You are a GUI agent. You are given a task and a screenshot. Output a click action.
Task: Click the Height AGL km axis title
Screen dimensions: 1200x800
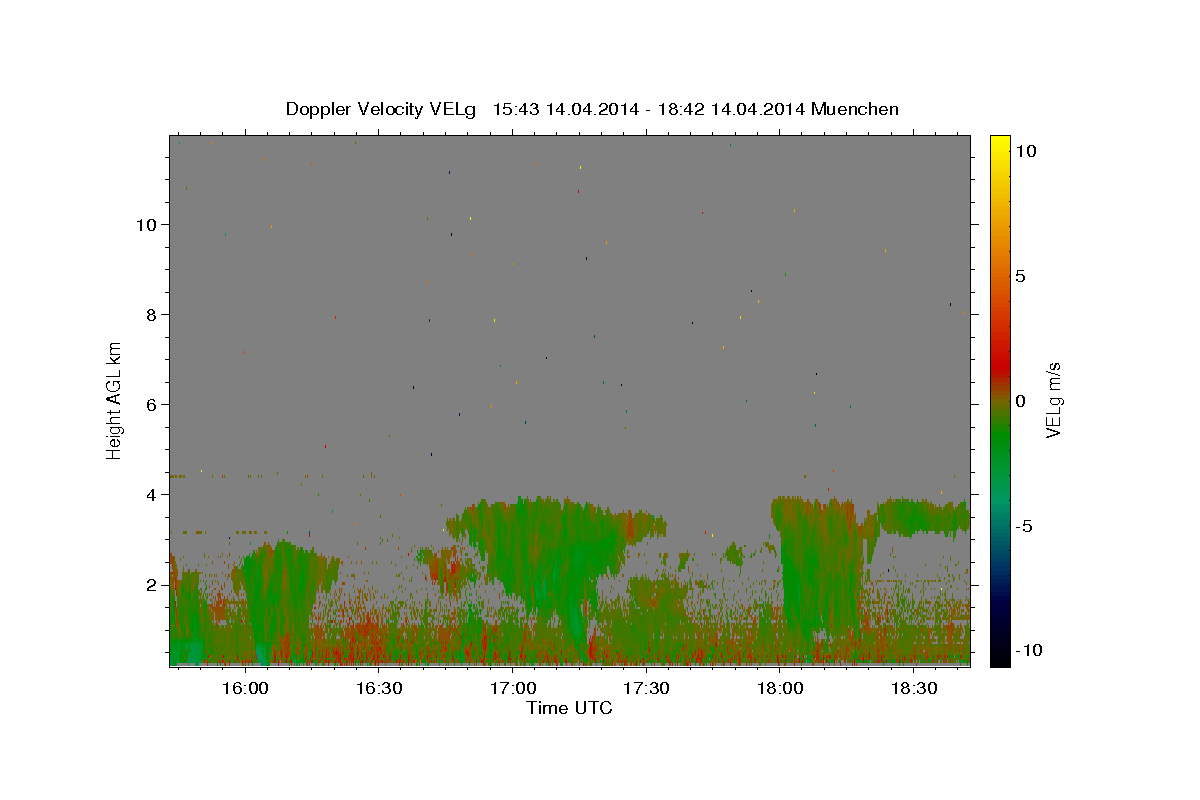[114, 399]
